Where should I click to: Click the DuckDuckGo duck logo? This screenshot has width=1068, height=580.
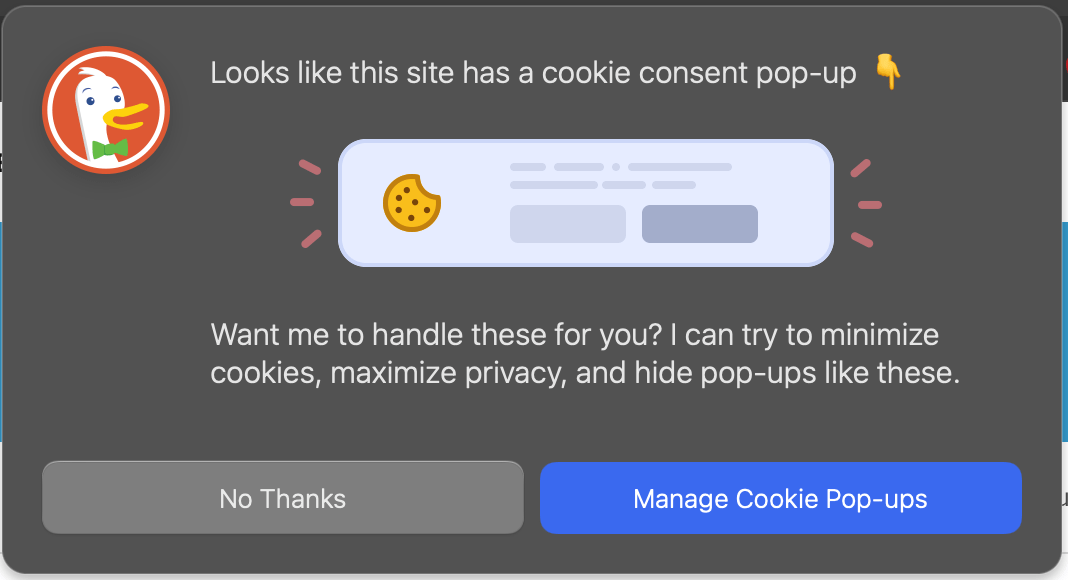(x=106, y=110)
